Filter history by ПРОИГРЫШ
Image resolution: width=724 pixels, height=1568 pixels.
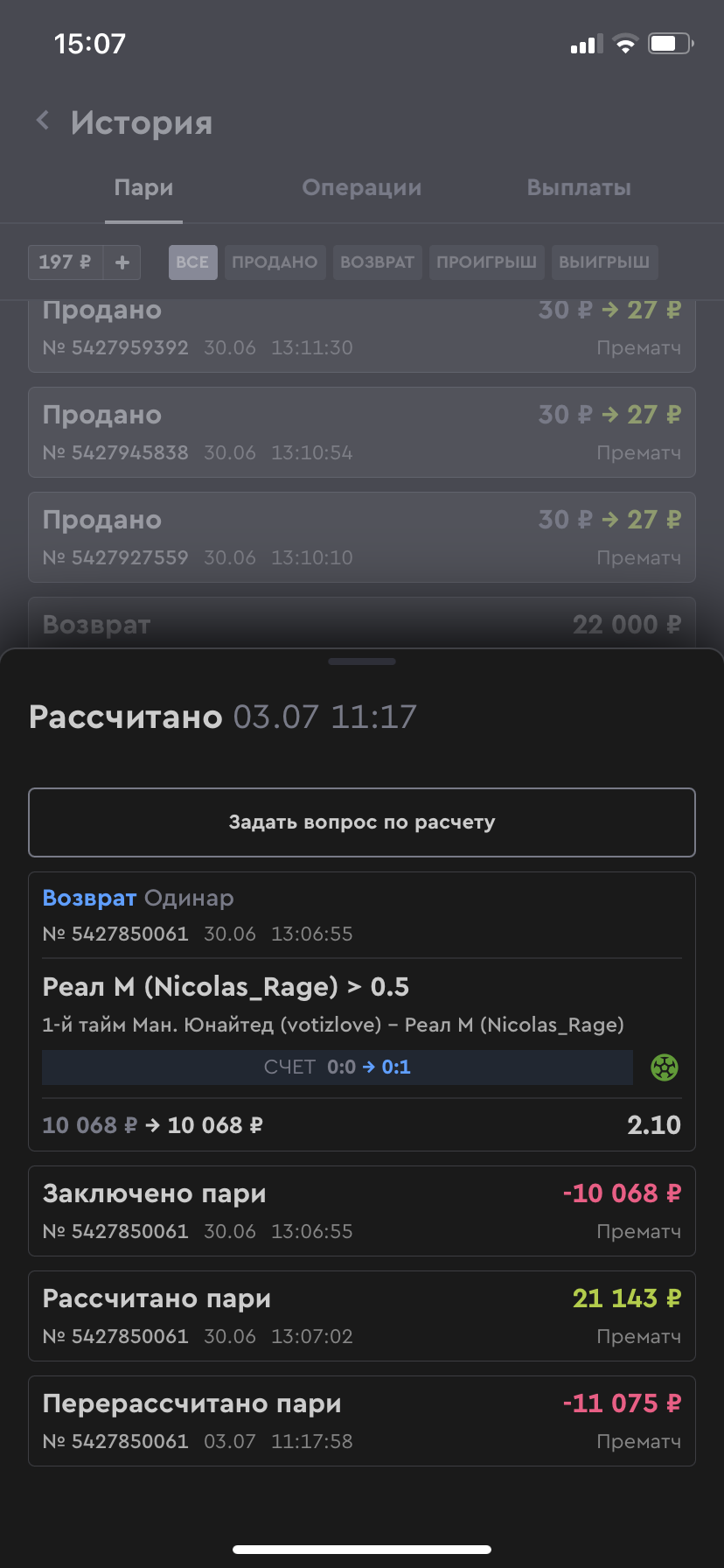486,262
